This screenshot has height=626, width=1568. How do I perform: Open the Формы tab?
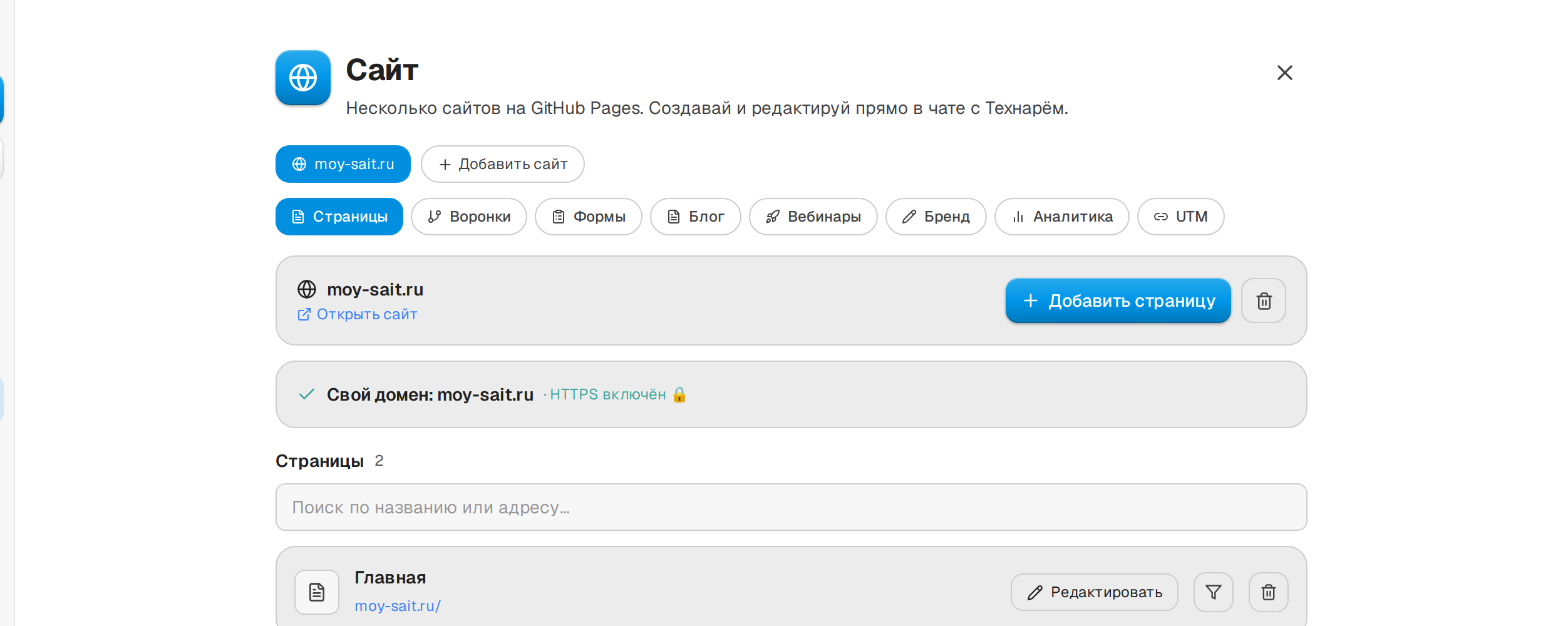click(x=589, y=217)
